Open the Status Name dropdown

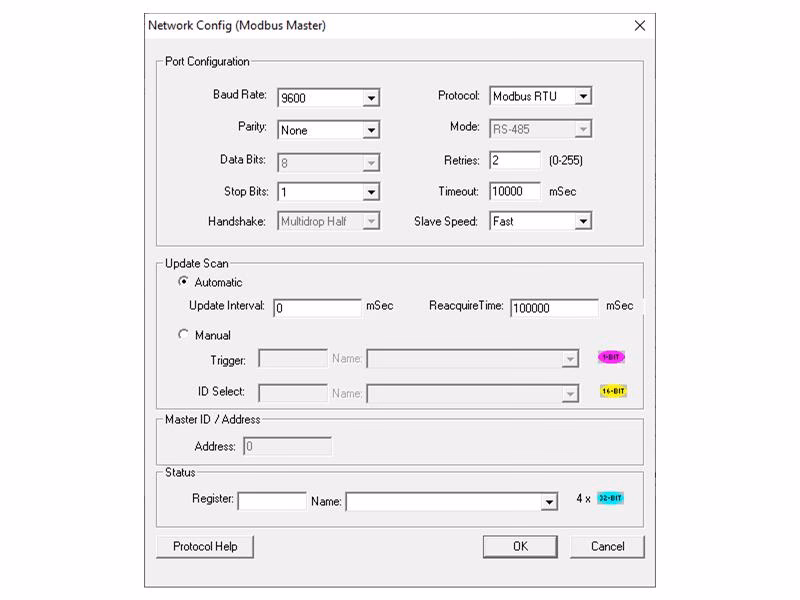(x=549, y=502)
